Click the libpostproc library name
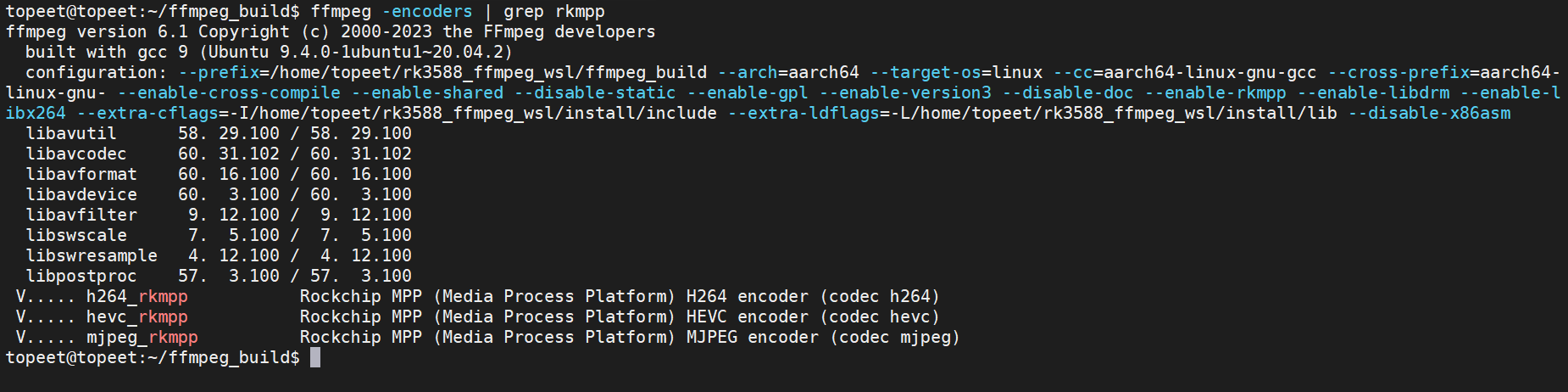Viewport: 1568px width, 392px height. tap(81, 276)
